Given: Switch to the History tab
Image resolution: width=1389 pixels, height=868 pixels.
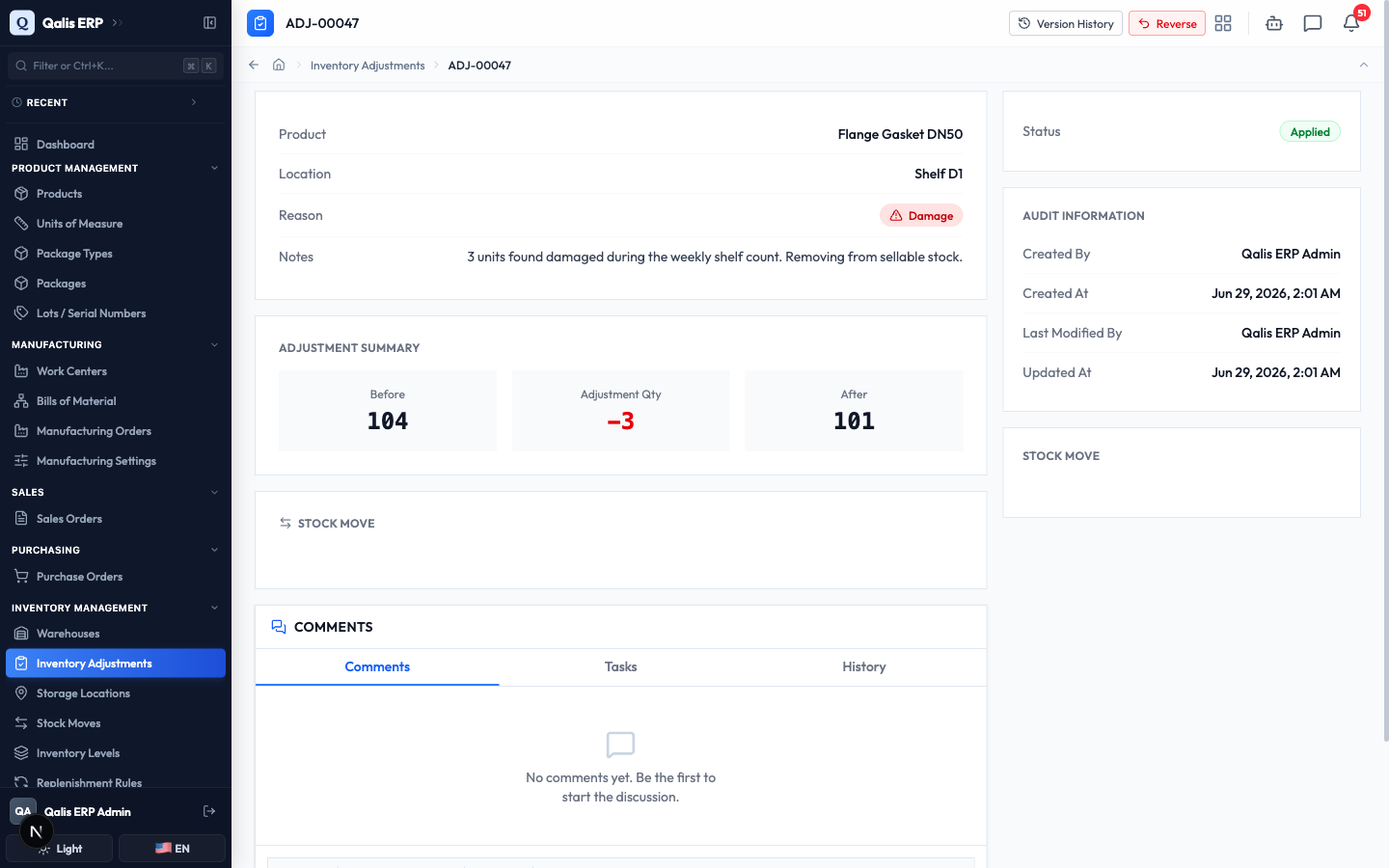Looking at the screenshot, I should click(x=863, y=666).
